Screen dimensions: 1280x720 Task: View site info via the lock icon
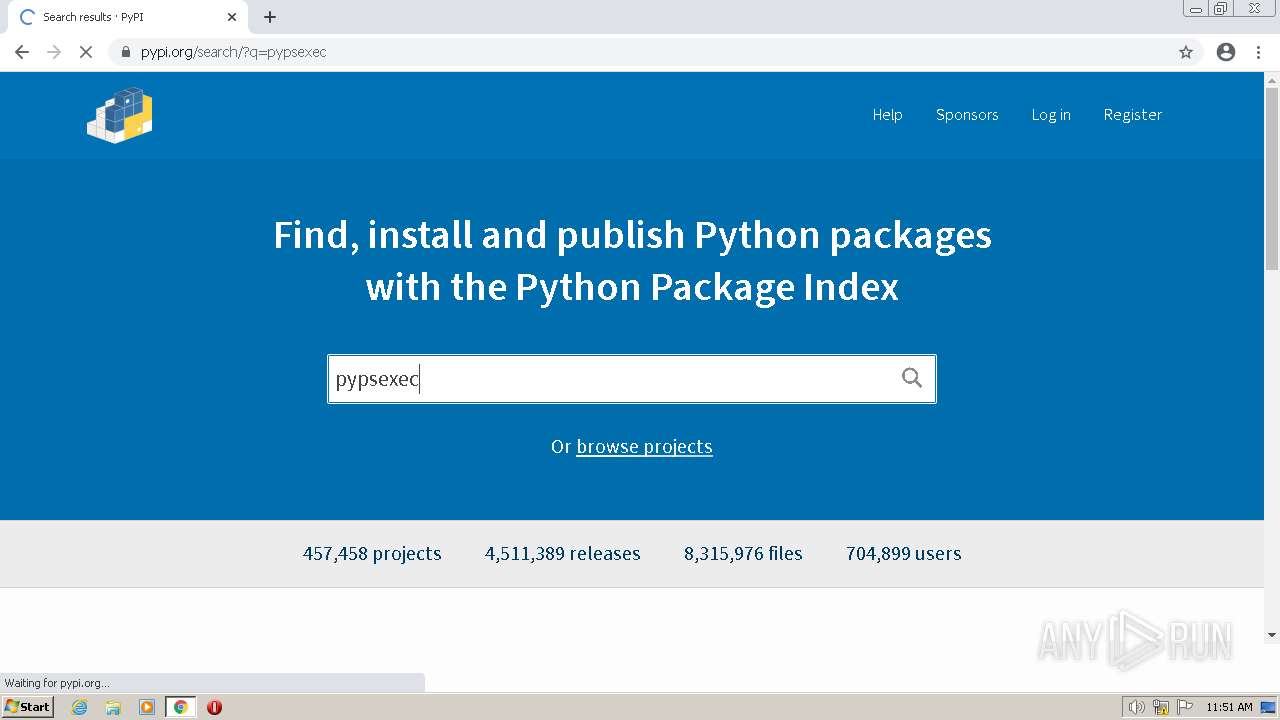click(126, 52)
